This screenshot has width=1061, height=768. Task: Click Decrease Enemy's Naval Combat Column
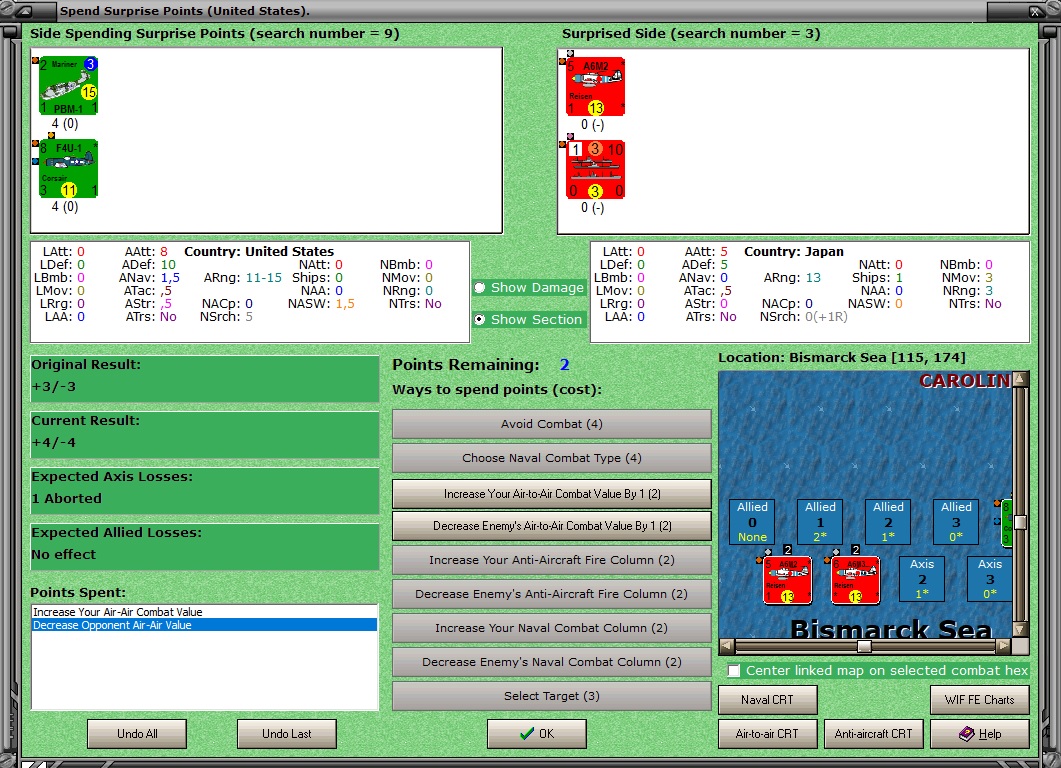pyautogui.click(x=551, y=662)
